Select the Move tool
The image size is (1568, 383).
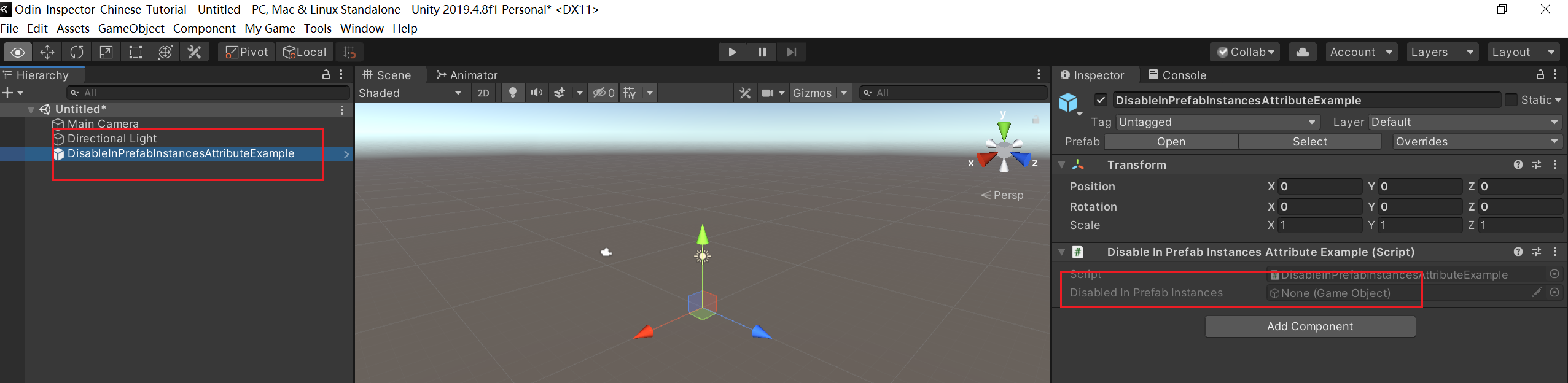click(47, 52)
